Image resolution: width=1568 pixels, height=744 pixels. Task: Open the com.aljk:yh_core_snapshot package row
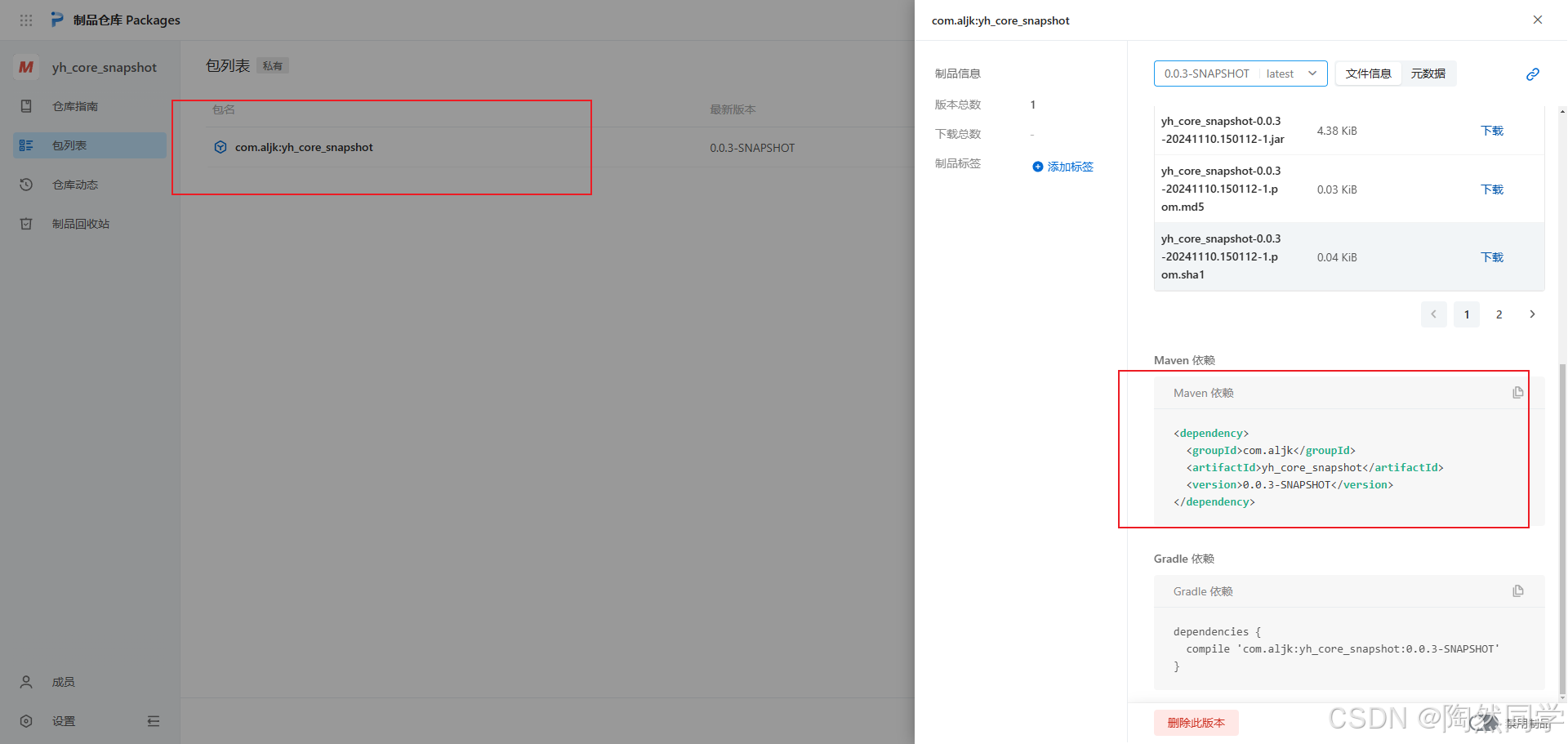click(559, 148)
